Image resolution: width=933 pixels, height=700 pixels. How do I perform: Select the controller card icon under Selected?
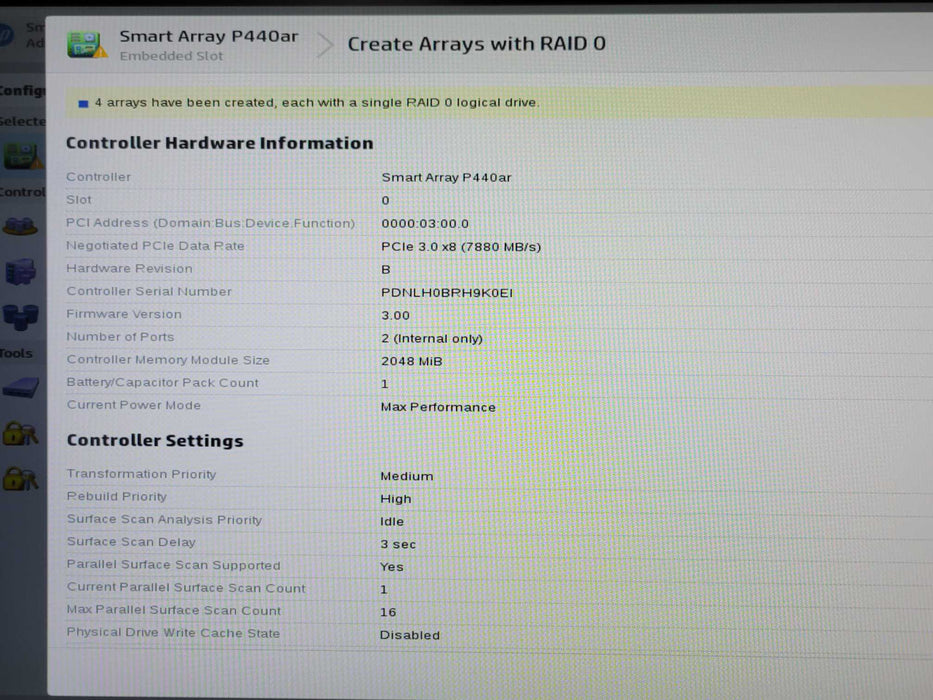(20, 156)
